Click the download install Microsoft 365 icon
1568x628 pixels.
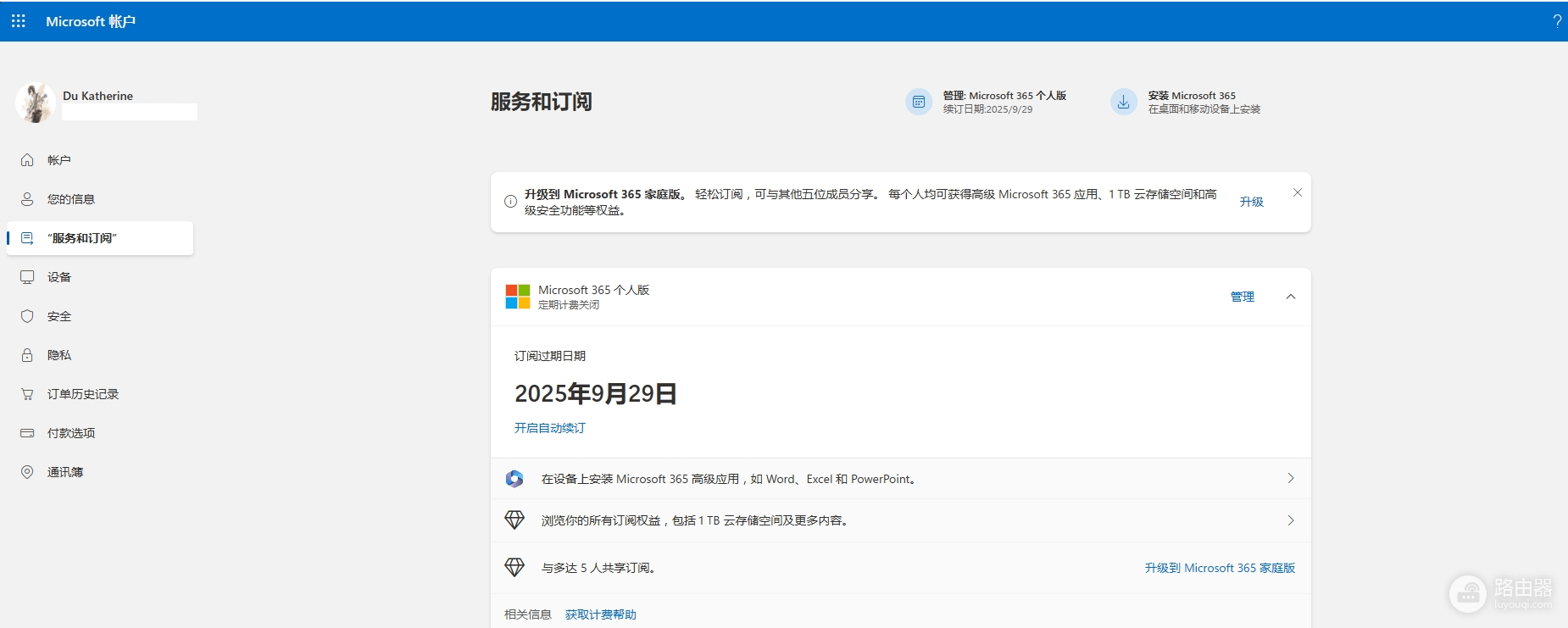[1124, 102]
